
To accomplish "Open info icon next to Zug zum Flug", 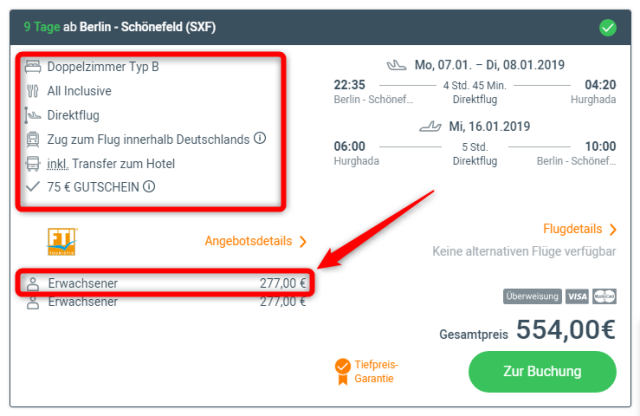I will tap(260, 138).
